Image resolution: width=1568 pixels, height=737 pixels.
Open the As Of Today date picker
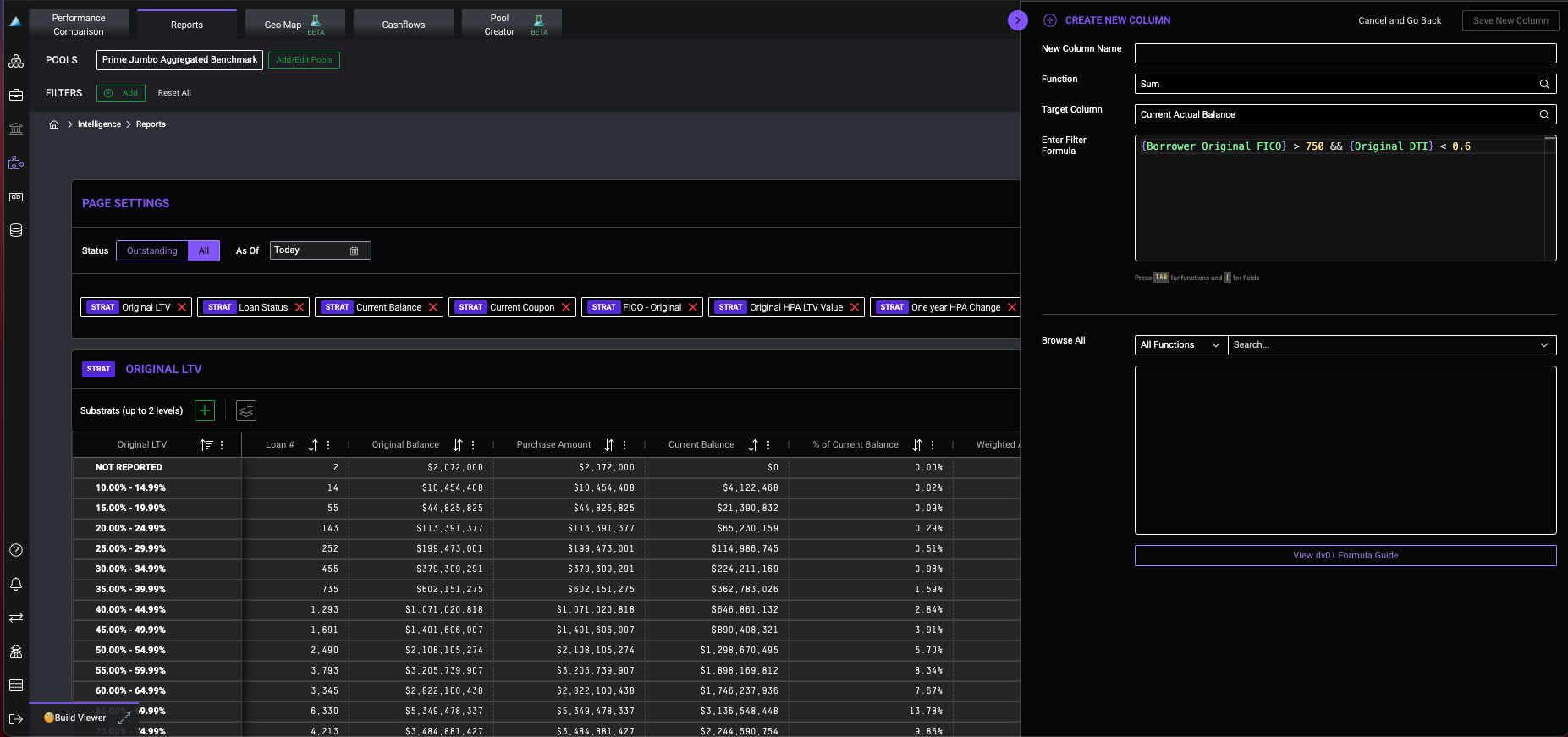click(x=320, y=250)
